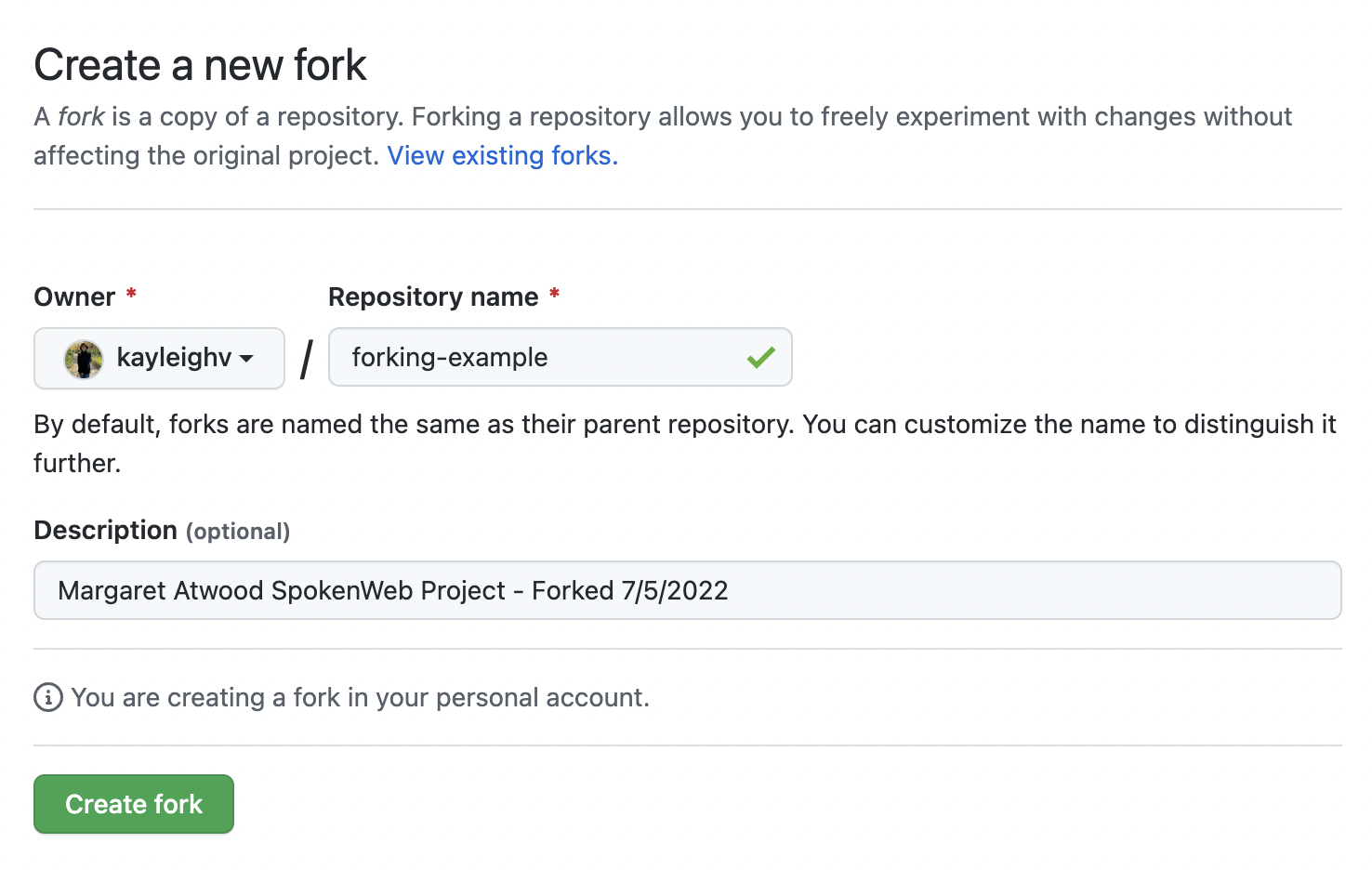Click the (optional) text after Description

238,532
